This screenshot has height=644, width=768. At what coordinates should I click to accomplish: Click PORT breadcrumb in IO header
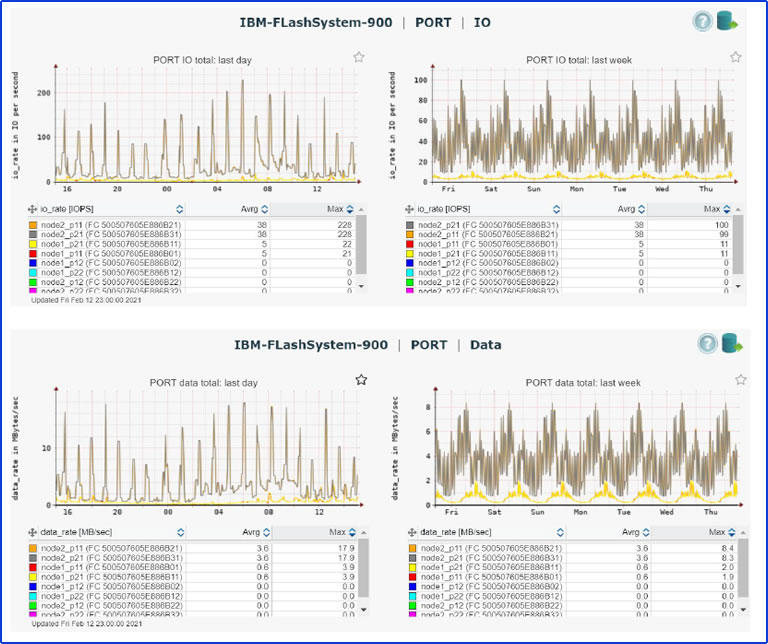coord(433,23)
